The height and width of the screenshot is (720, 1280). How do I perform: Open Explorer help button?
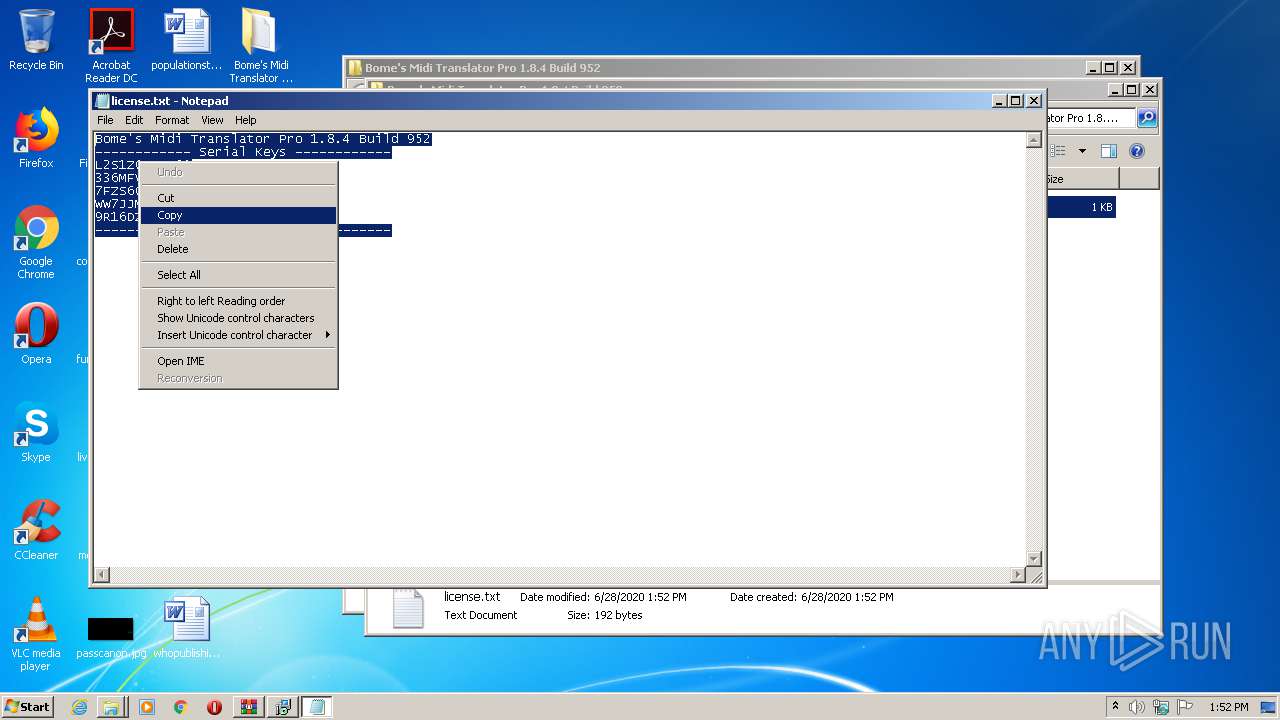coord(1136,151)
